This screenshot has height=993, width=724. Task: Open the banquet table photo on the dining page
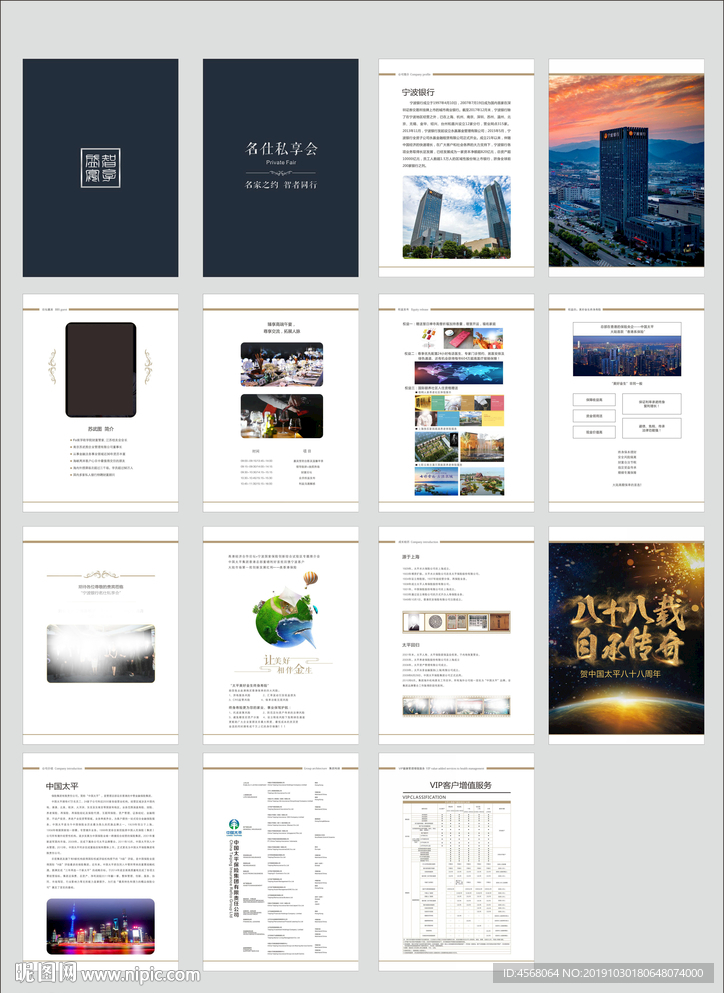pyautogui.click(x=282, y=364)
